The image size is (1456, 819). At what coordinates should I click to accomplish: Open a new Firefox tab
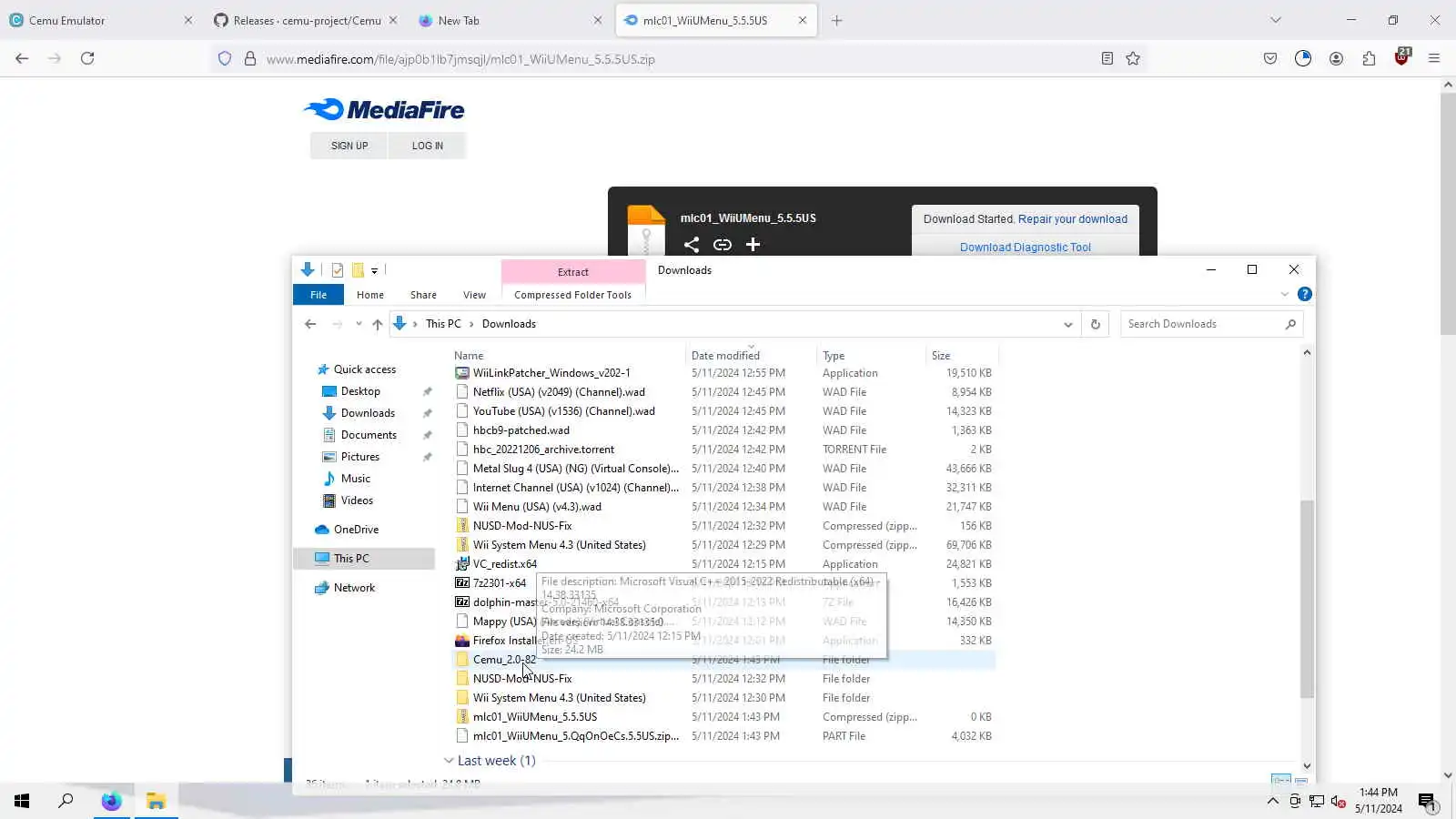[x=837, y=20]
